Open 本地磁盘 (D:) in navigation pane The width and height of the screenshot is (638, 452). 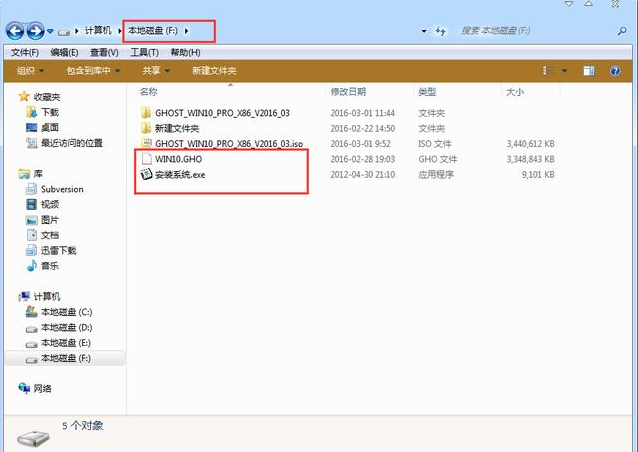66,328
